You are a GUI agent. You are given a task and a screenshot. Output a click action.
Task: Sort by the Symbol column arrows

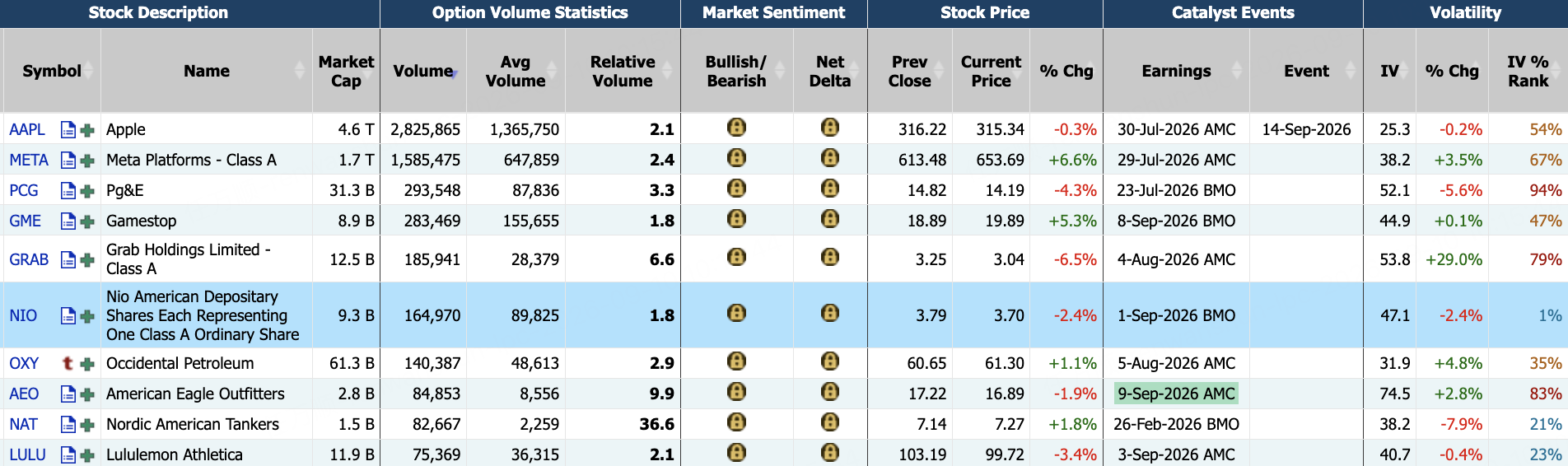87,71
